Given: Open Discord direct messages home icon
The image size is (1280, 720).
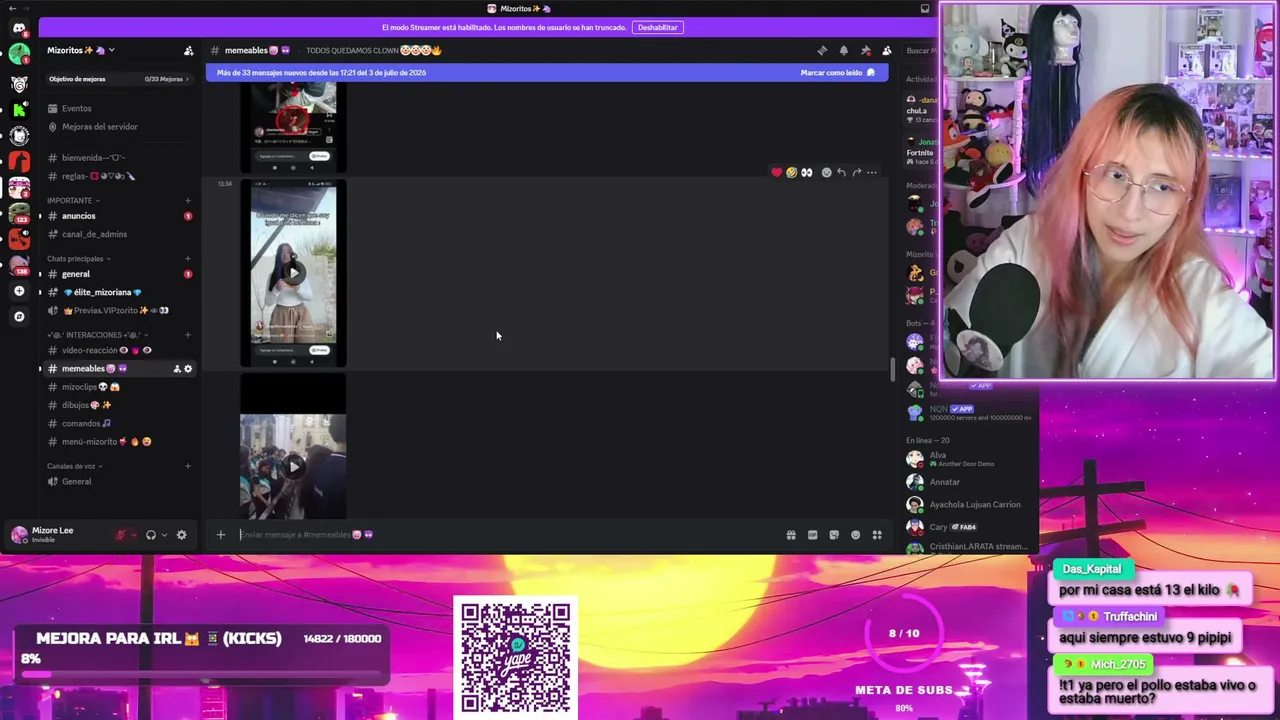Looking at the screenshot, I should point(19,28).
